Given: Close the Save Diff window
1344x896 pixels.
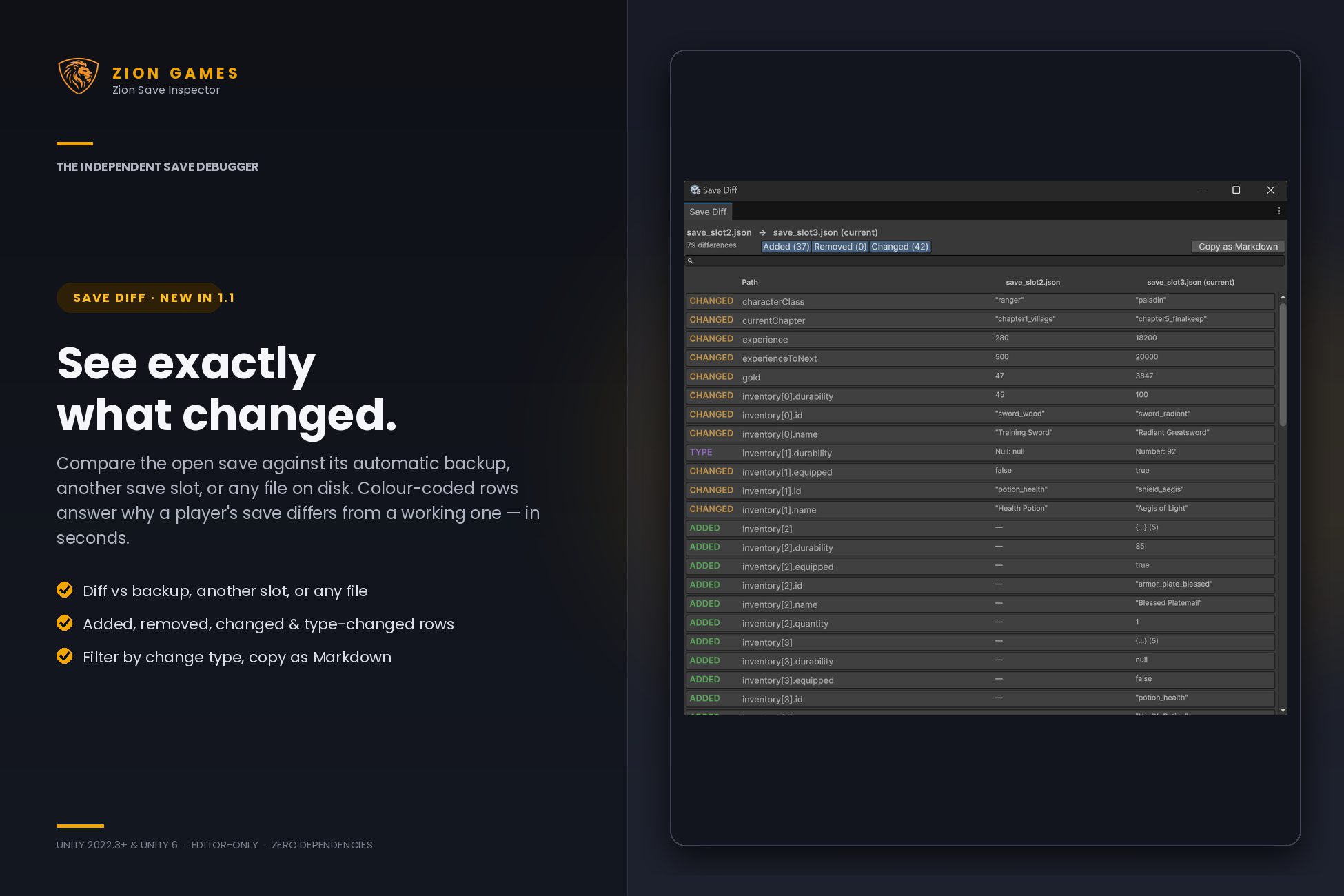Looking at the screenshot, I should coord(1270,190).
